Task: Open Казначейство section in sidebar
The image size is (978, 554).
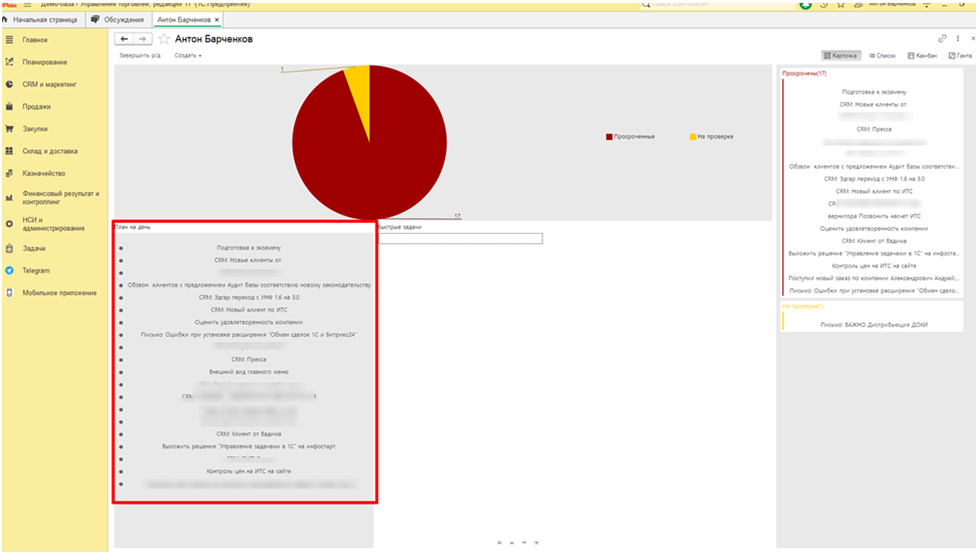Action: tap(44, 173)
